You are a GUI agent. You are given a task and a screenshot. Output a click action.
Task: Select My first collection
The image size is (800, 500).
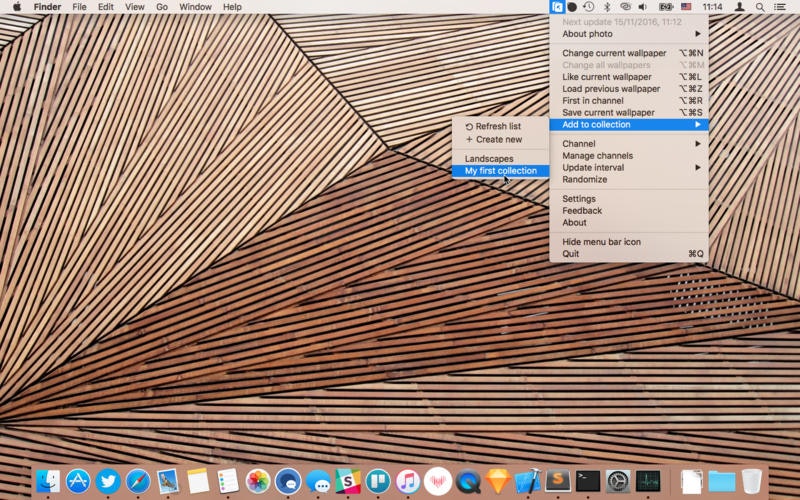[x=500, y=171]
